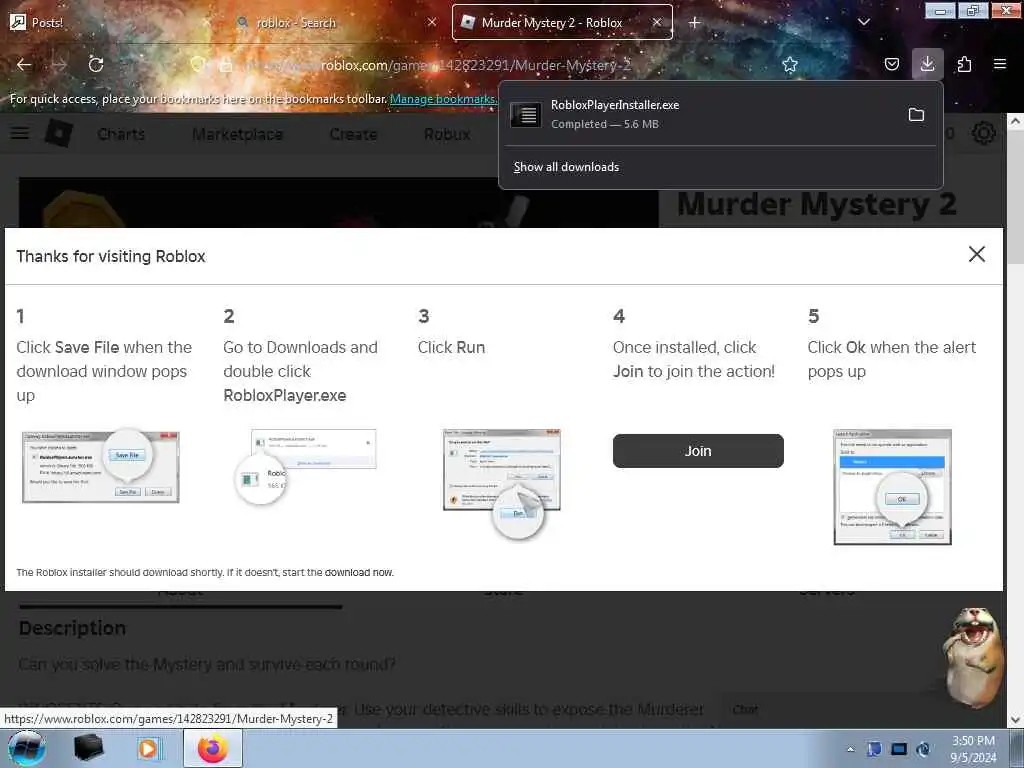Open a new browser tab
The width and height of the screenshot is (1024, 768).
[694, 22]
